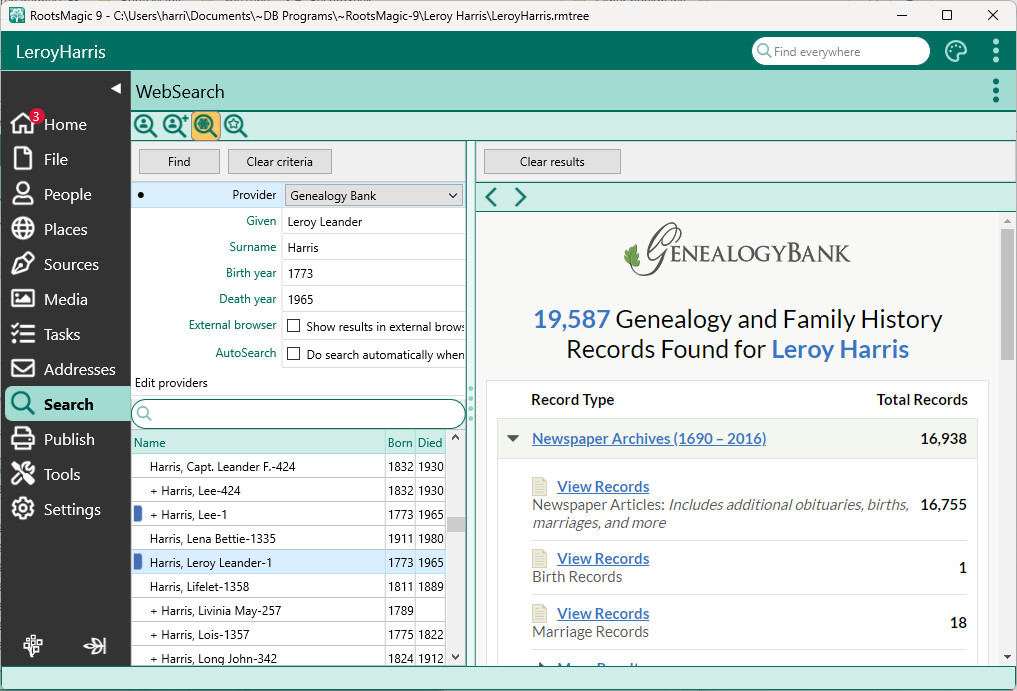Click the advanced person search icon
This screenshot has width=1017, height=691.
pyautogui.click(x=176, y=125)
